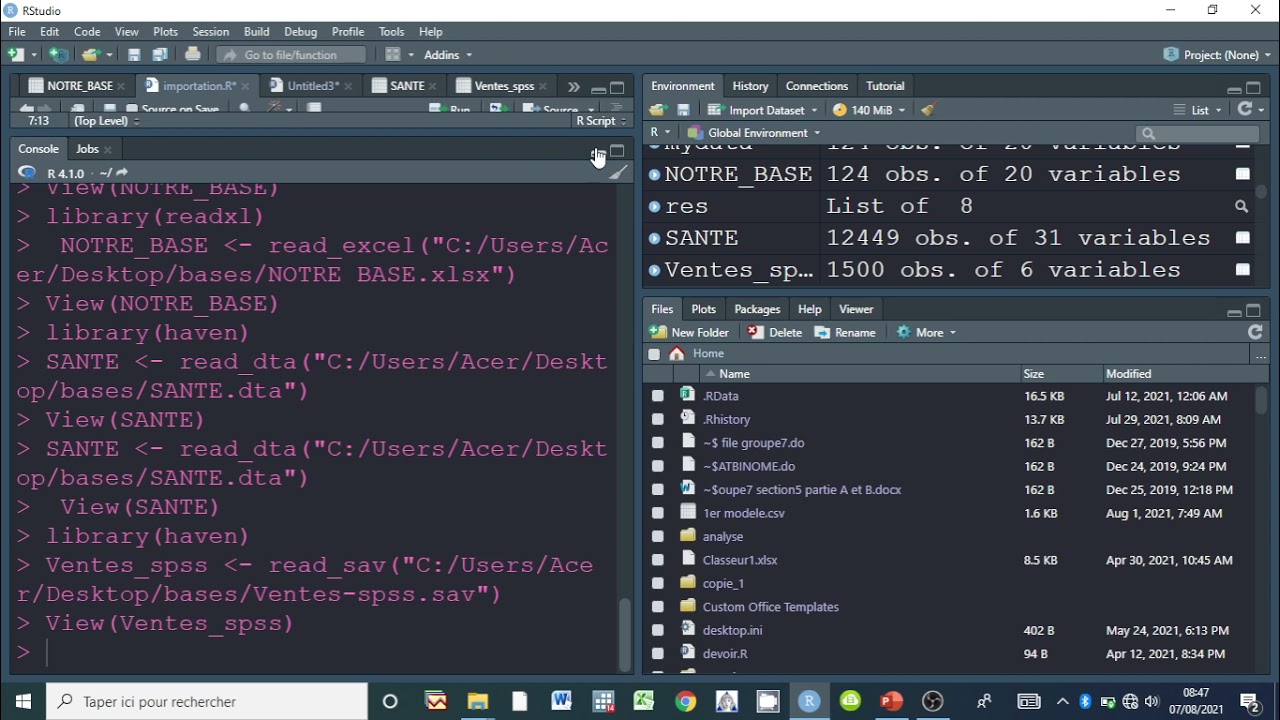Switch to the Packages tab
The width and height of the screenshot is (1280, 720).
[x=757, y=309]
